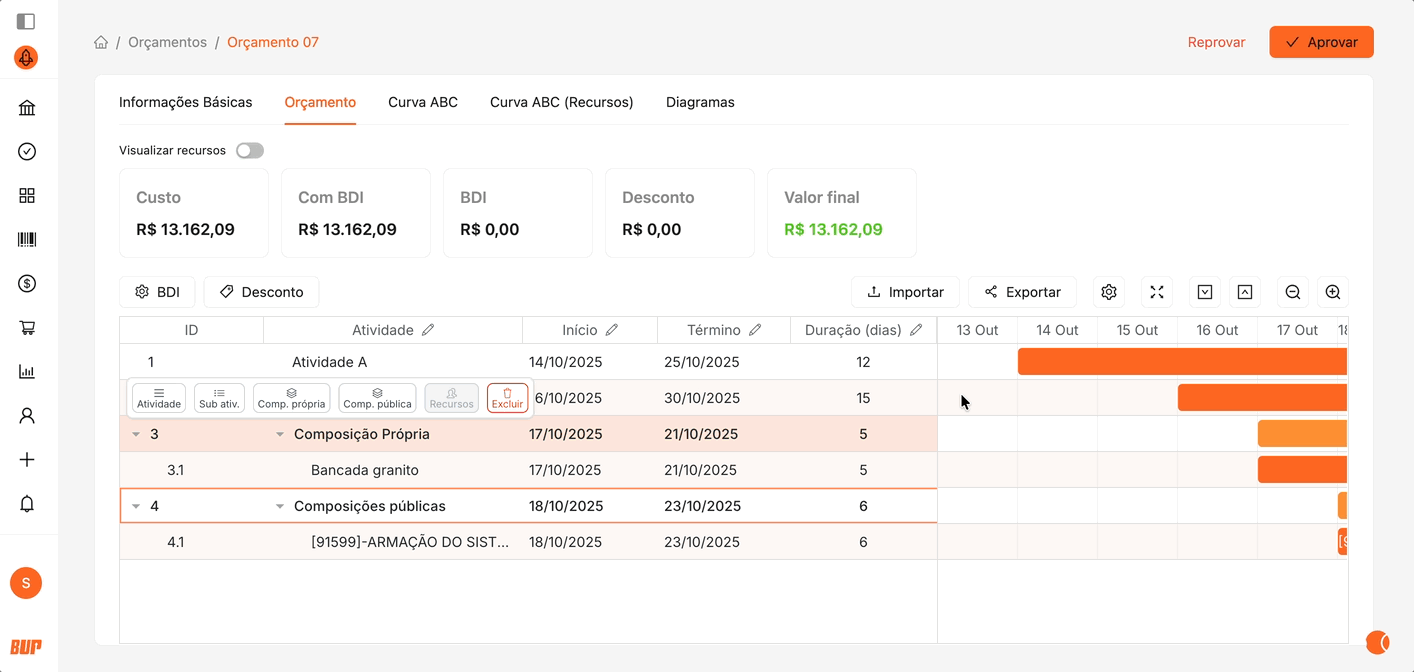The height and width of the screenshot is (672, 1414).
Task: Click pencil icon next to Atividade header
Action: 428,330
